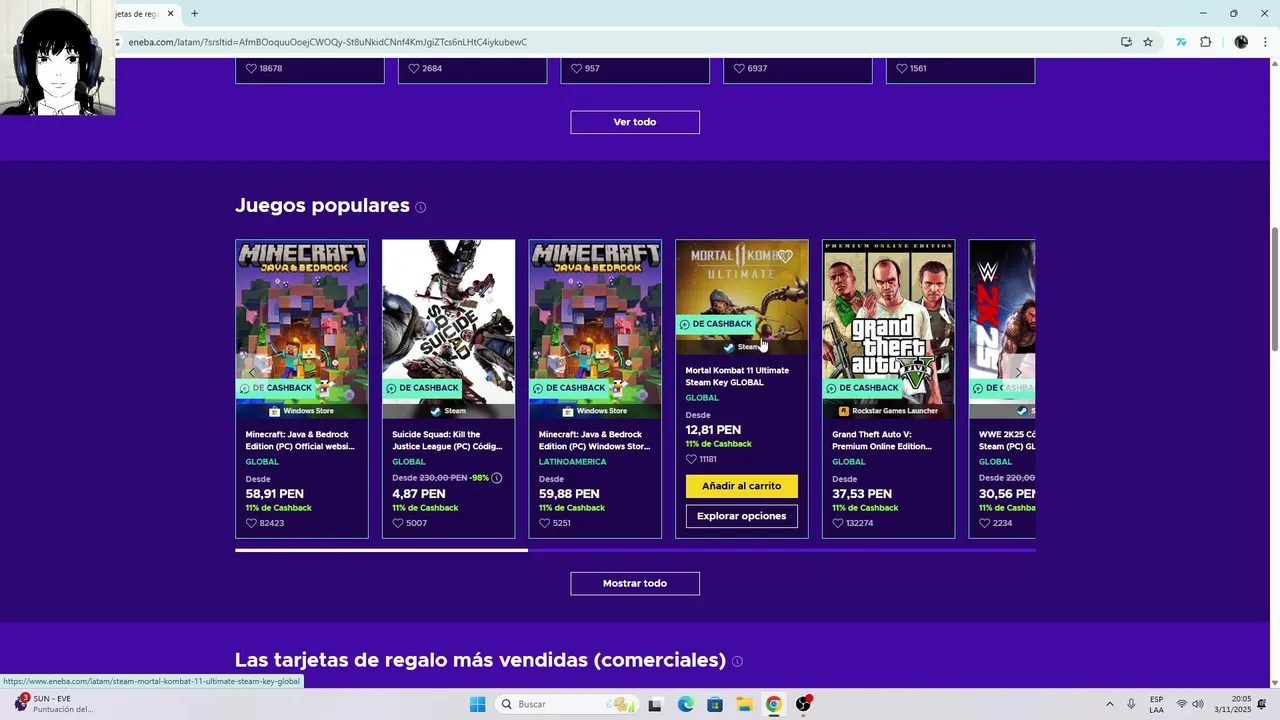Click discount info icon on Suicide Squad card
The width and height of the screenshot is (1280, 720).
(497, 478)
